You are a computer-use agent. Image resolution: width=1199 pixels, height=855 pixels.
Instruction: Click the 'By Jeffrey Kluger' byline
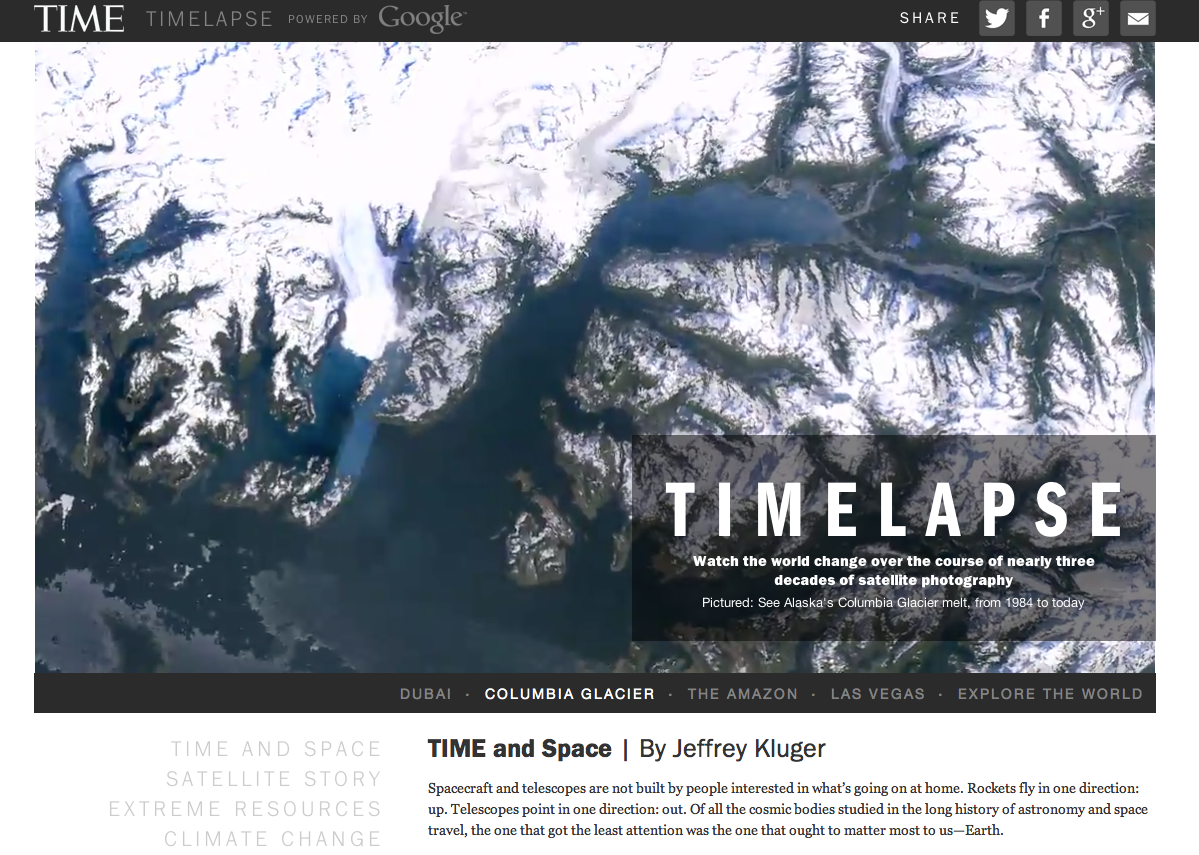coord(733,749)
